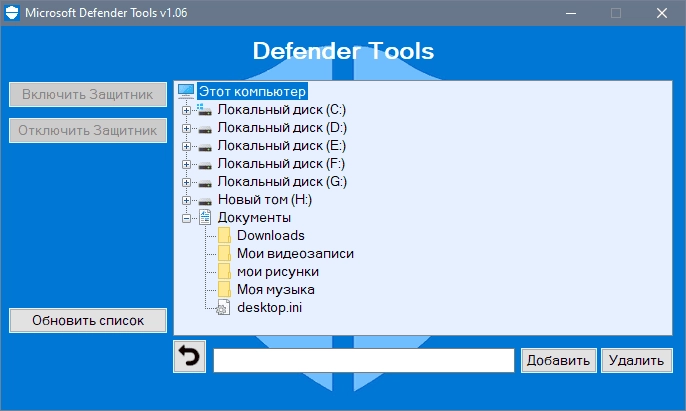The width and height of the screenshot is (686, 411).
Task: Select the Этот компьютер root item
Action: tap(252, 91)
